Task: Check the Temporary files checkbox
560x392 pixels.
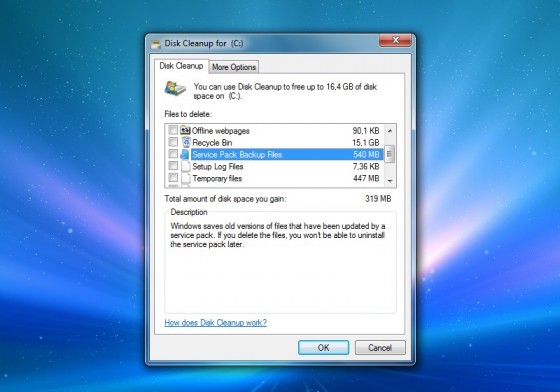Action: (173, 177)
